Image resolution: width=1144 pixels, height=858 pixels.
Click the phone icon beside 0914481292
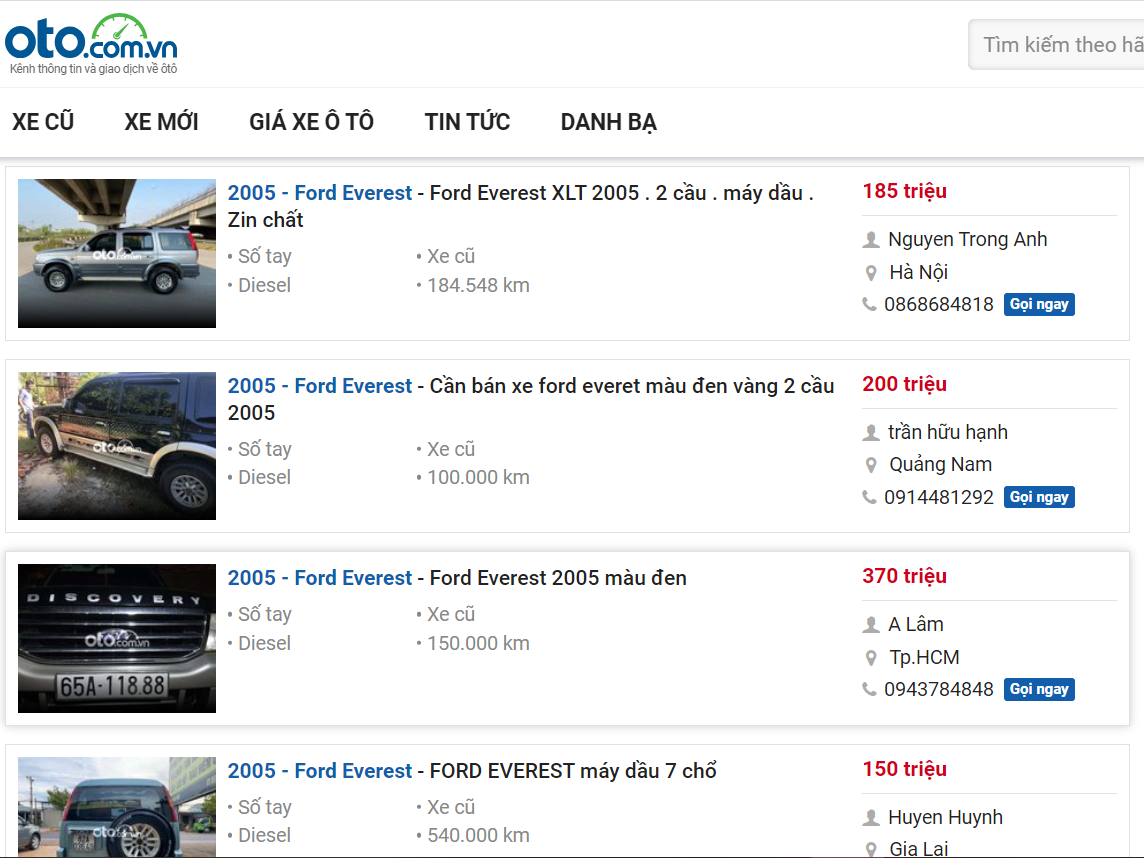pyautogui.click(x=869, y=497)
